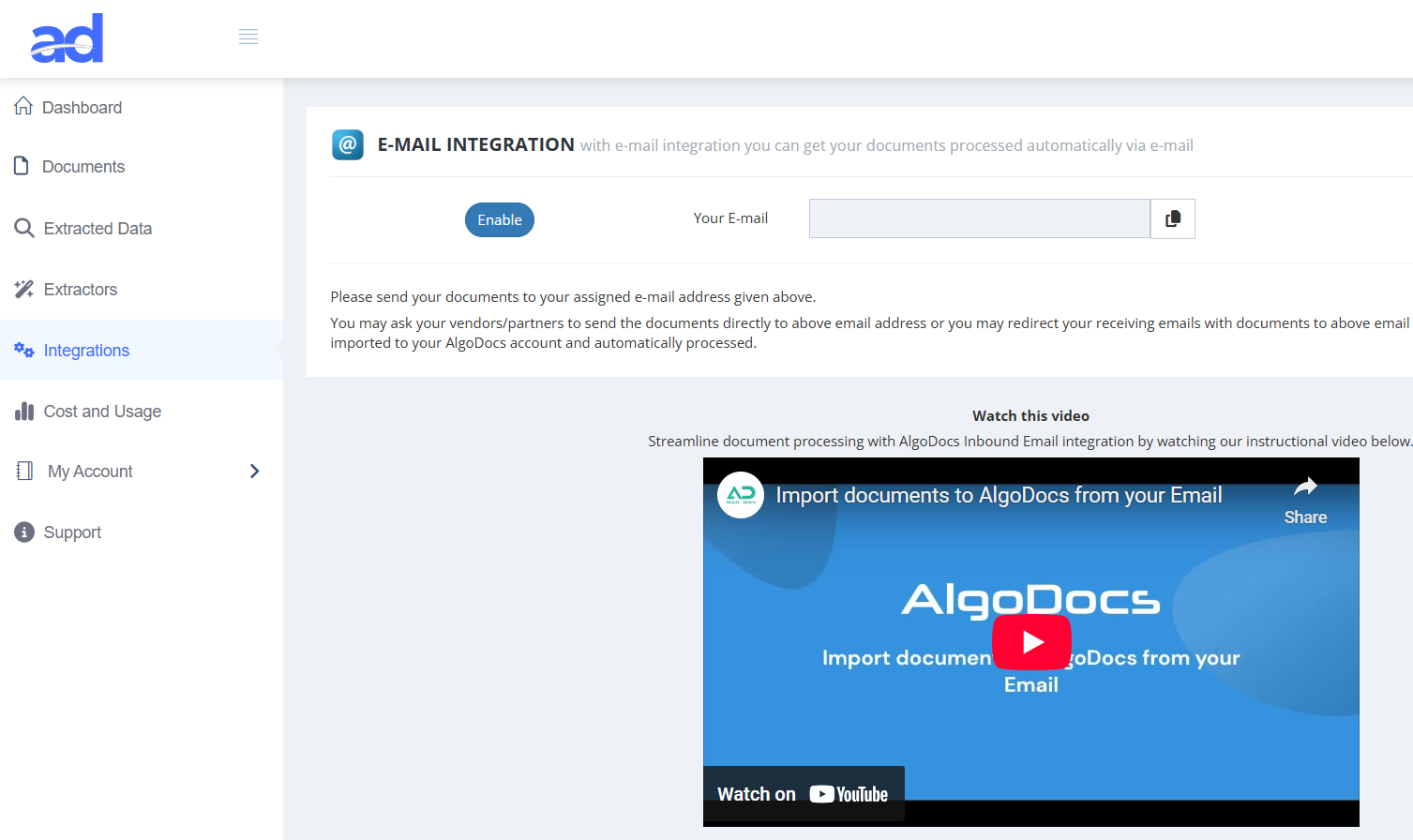Click the Your E-mail input field
Image resolution: width=1413 pixels, height=840 pixels.
coord(979,218)
